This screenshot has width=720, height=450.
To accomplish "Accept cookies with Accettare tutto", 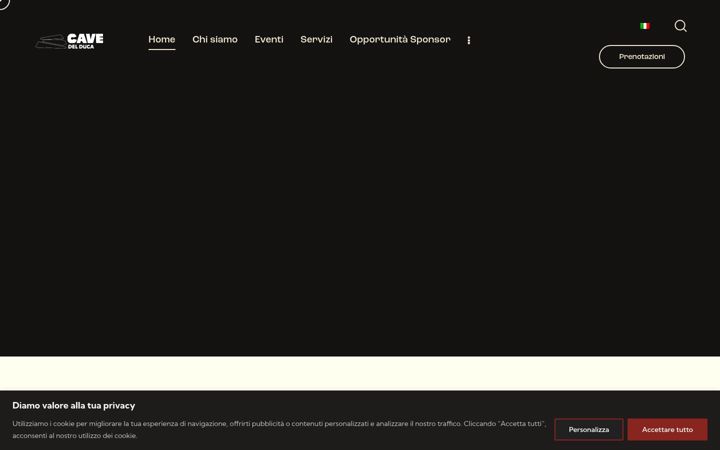I will click(x=667, y=430).
